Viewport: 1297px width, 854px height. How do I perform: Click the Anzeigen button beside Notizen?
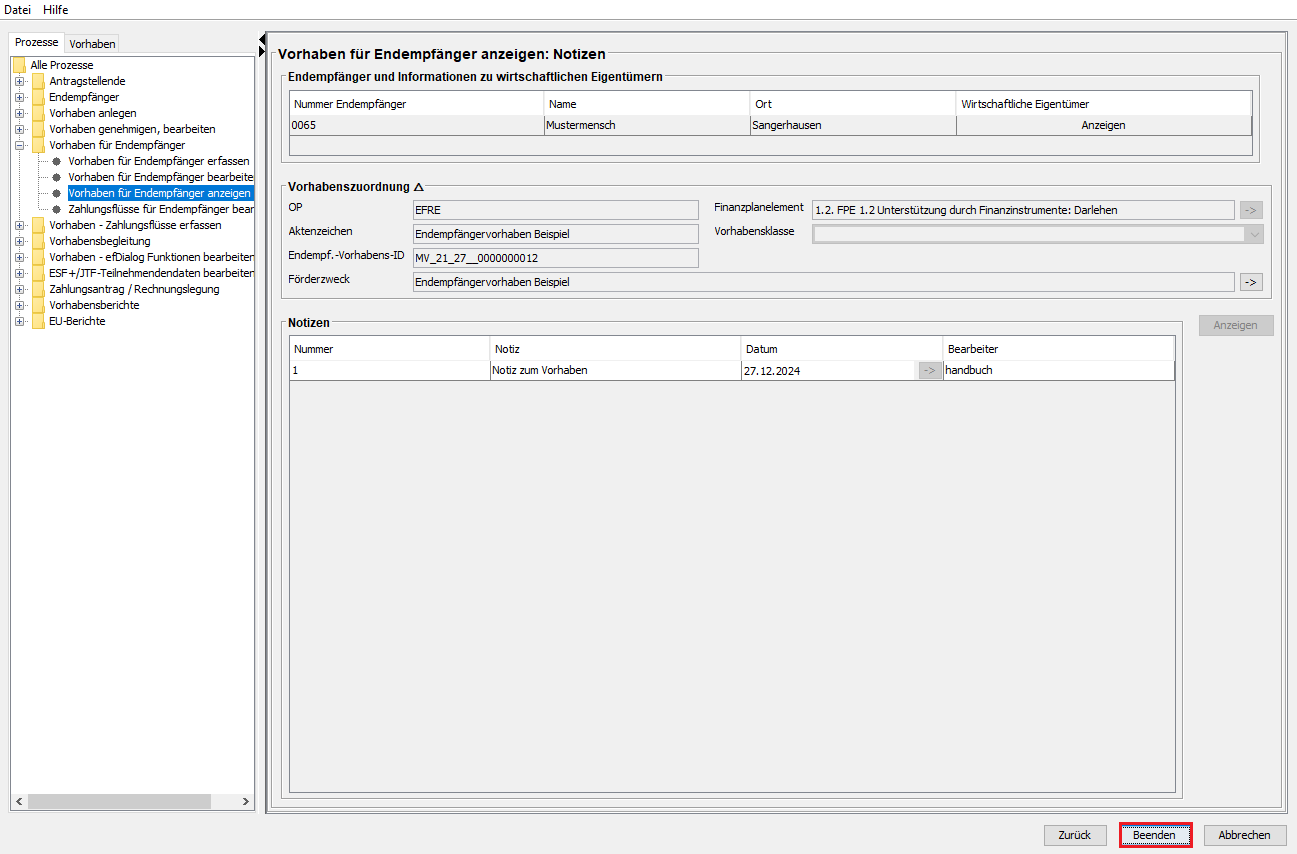coord(1236,325)
